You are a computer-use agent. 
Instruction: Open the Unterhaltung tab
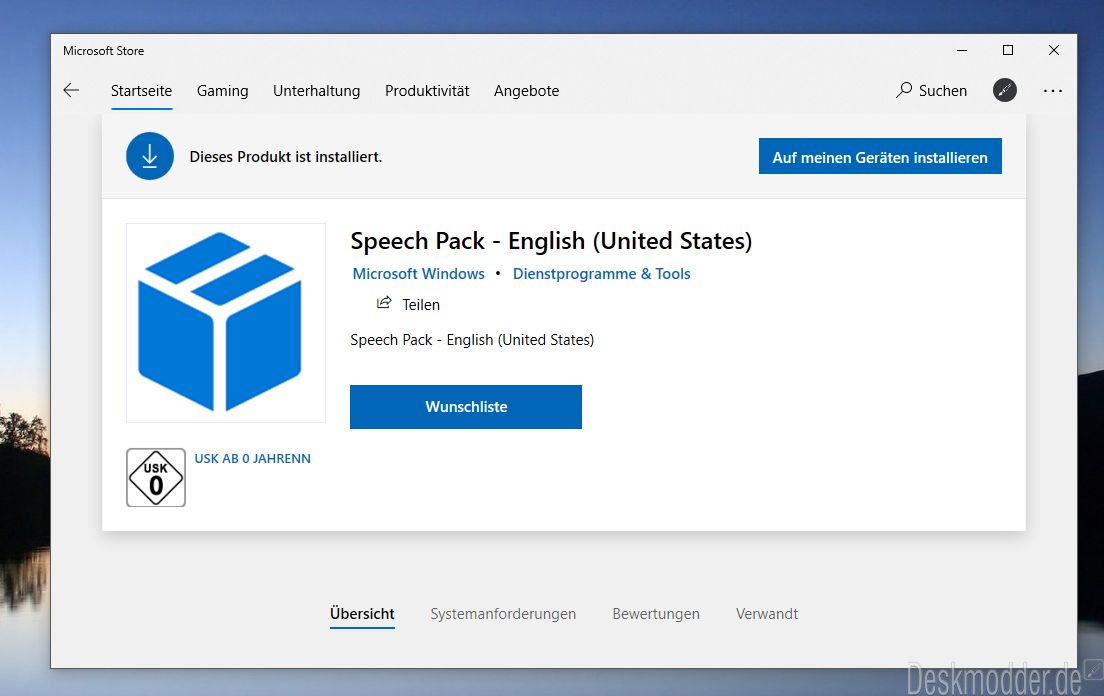tap(316, 91)
